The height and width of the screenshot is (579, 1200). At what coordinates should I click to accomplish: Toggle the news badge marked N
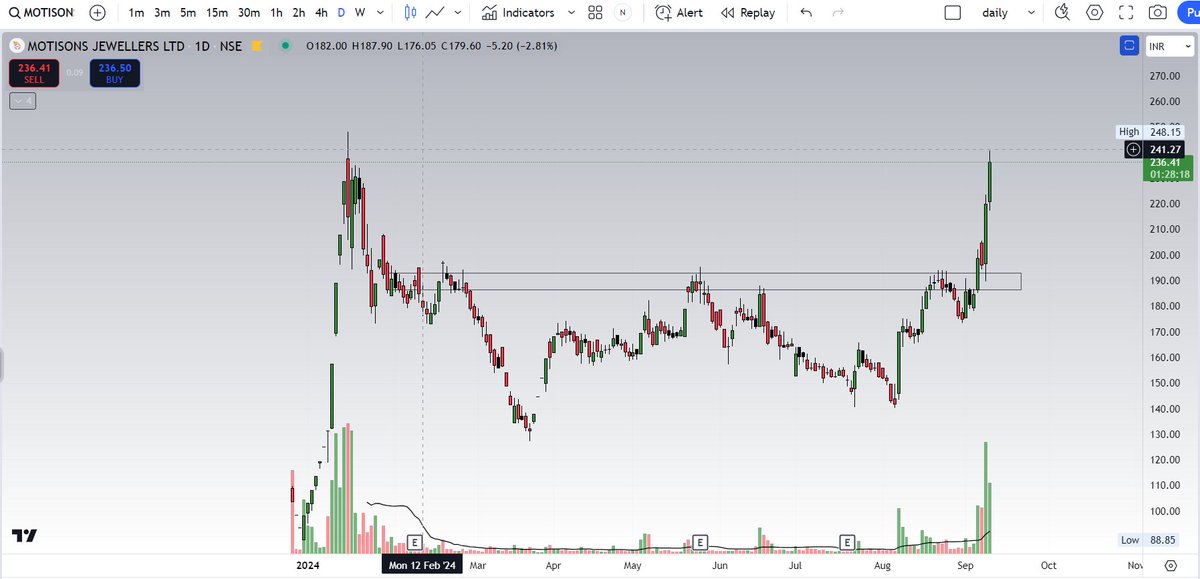tap(622, 12)
